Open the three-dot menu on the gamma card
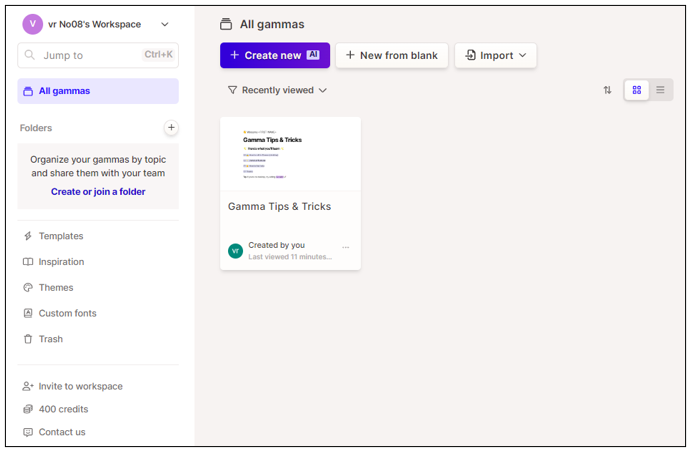691x452 pixels. (x=346, y=248)
